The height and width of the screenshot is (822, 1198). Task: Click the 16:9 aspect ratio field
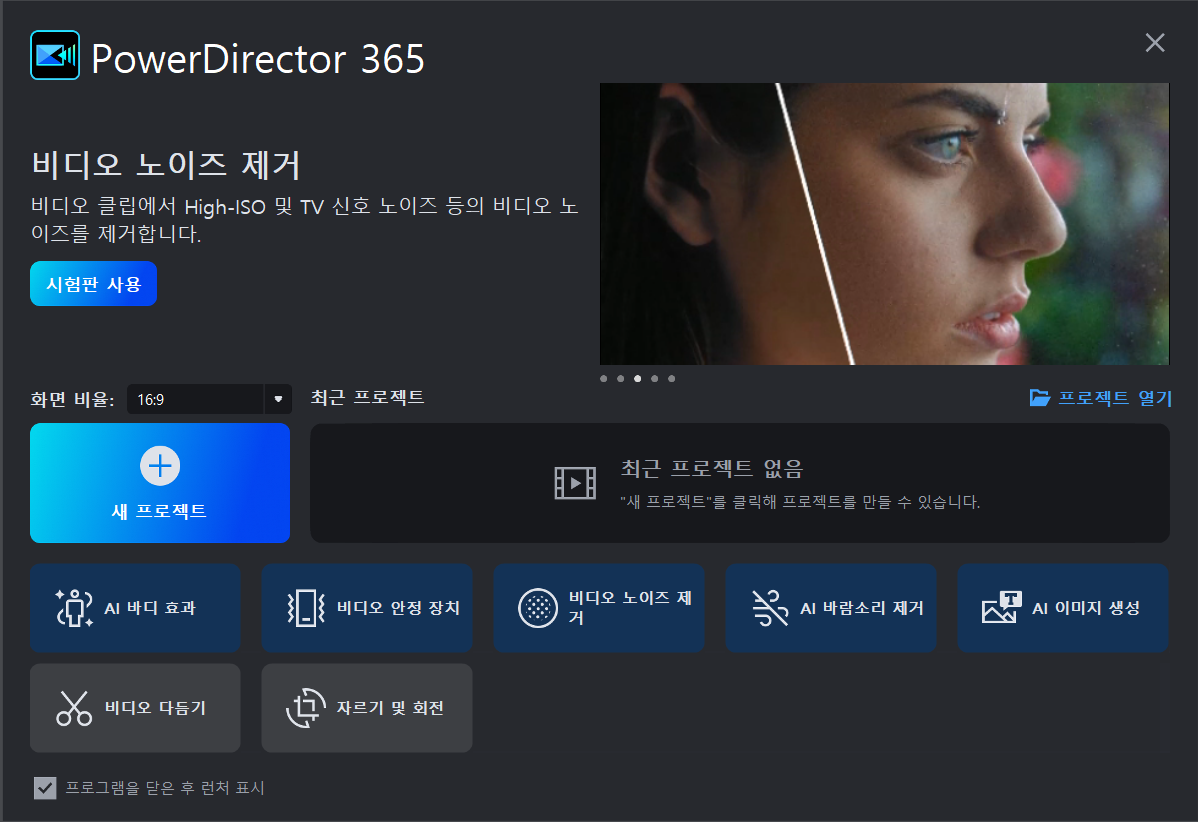coord(195,399)
